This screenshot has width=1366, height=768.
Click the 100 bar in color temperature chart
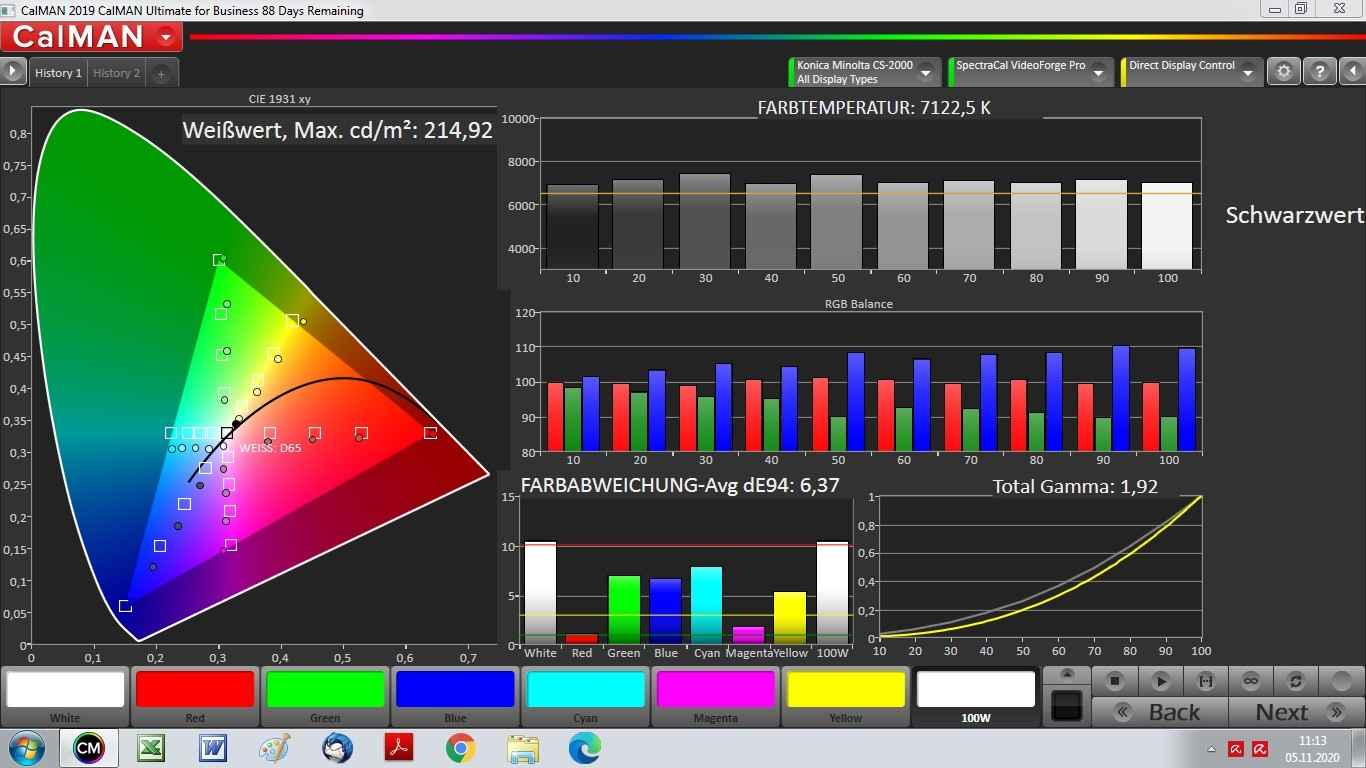click(x=1167, y=226)
